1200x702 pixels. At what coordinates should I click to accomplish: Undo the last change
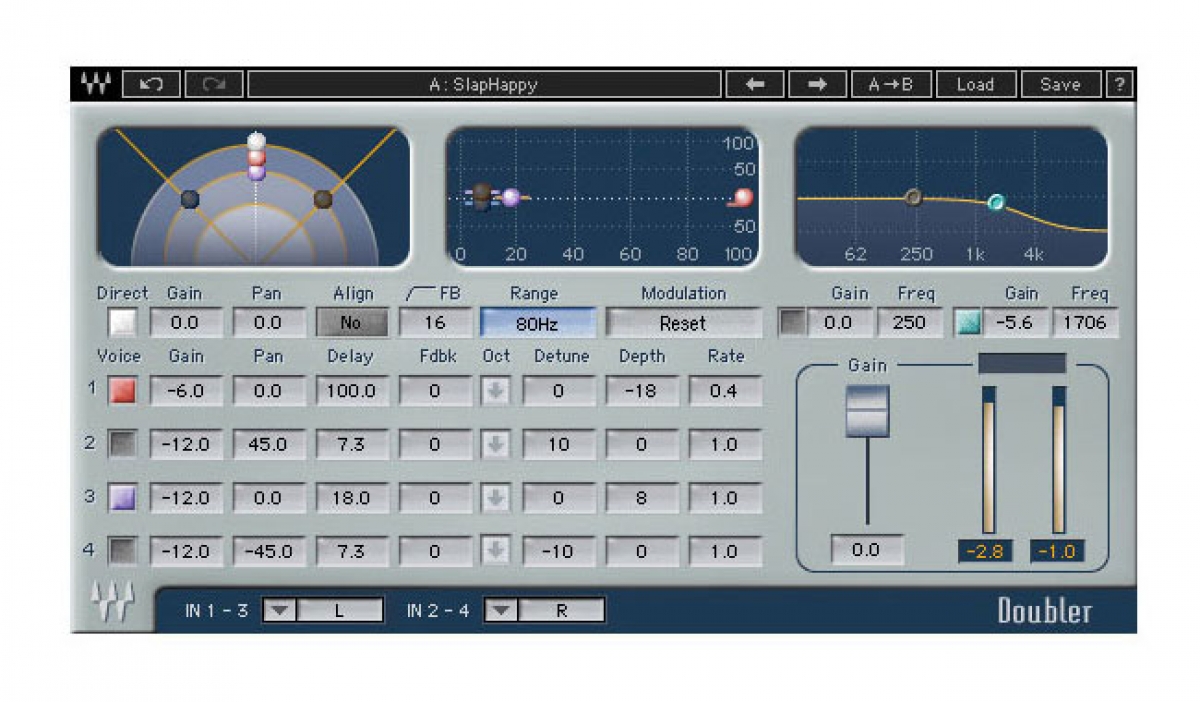click(x=152, y=84)
